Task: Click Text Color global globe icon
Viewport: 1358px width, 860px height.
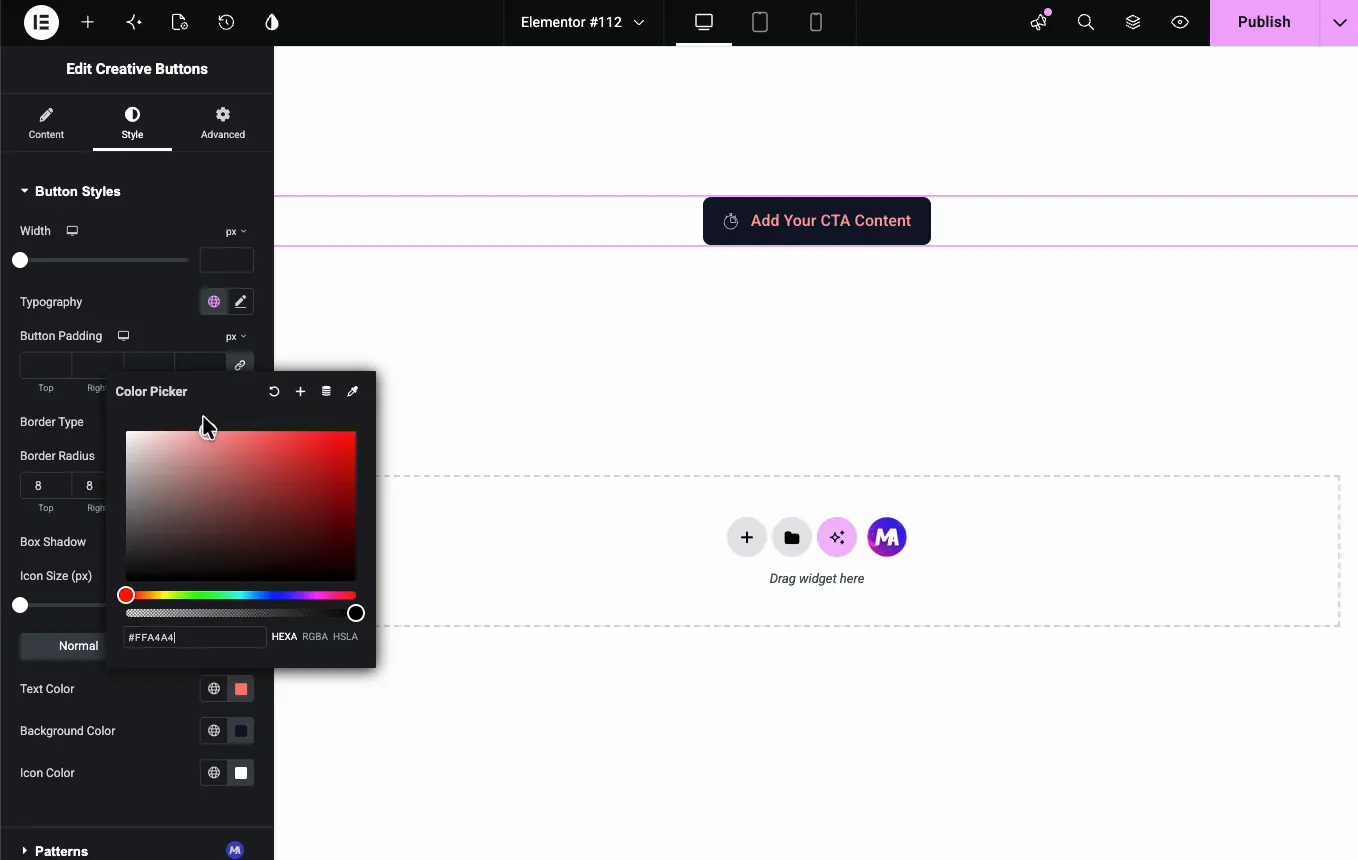Action: (x=214, y=688)
